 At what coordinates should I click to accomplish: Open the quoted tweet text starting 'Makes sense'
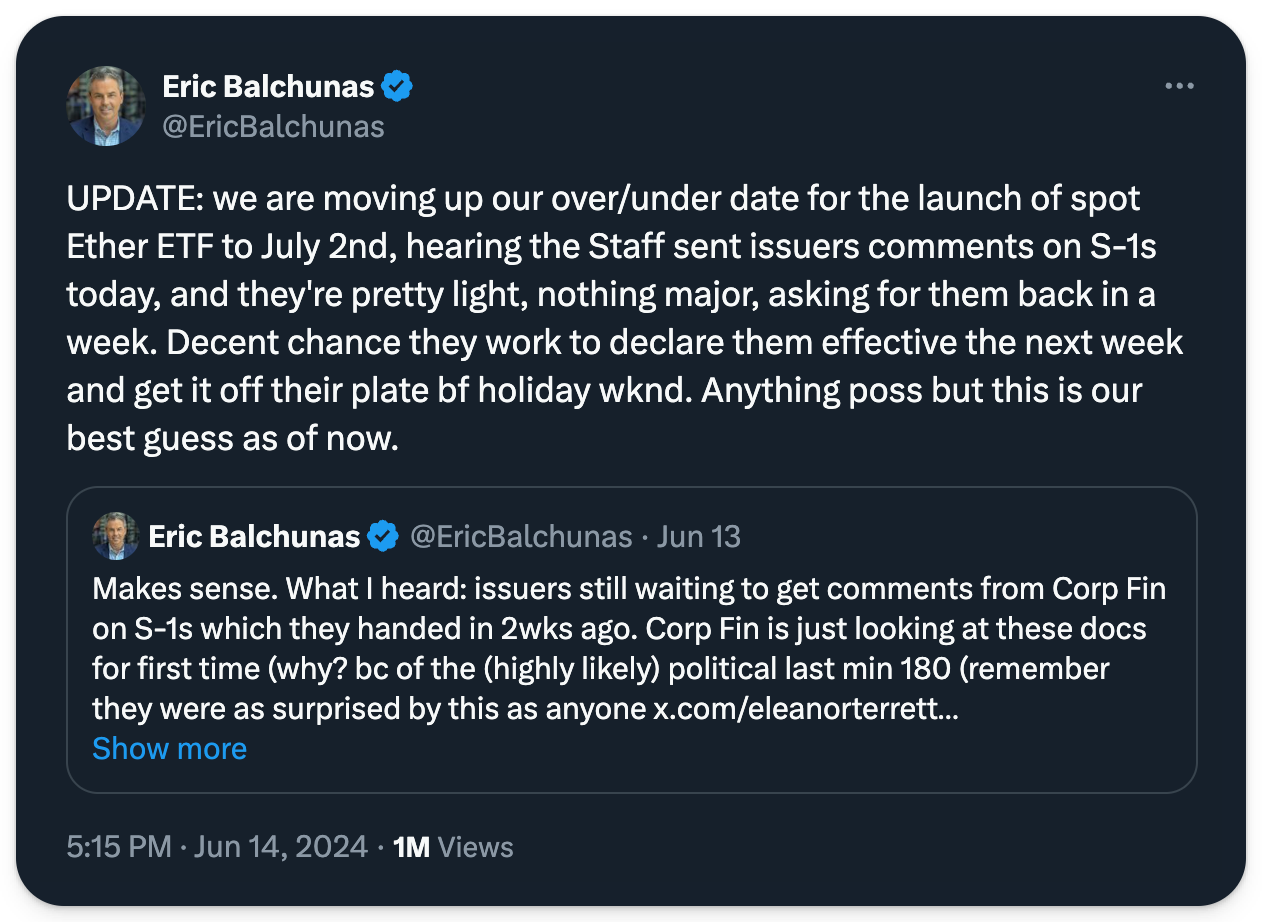click(185, 588)
